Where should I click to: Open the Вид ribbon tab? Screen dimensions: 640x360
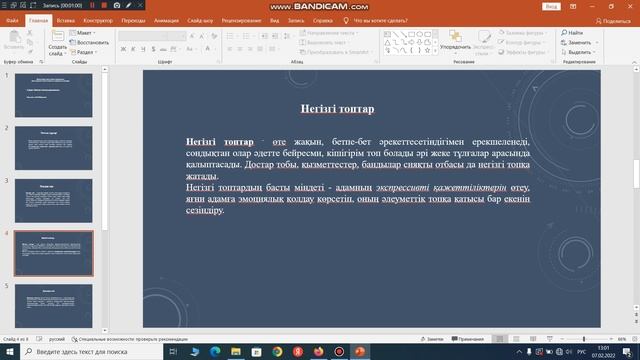(274, 20)
